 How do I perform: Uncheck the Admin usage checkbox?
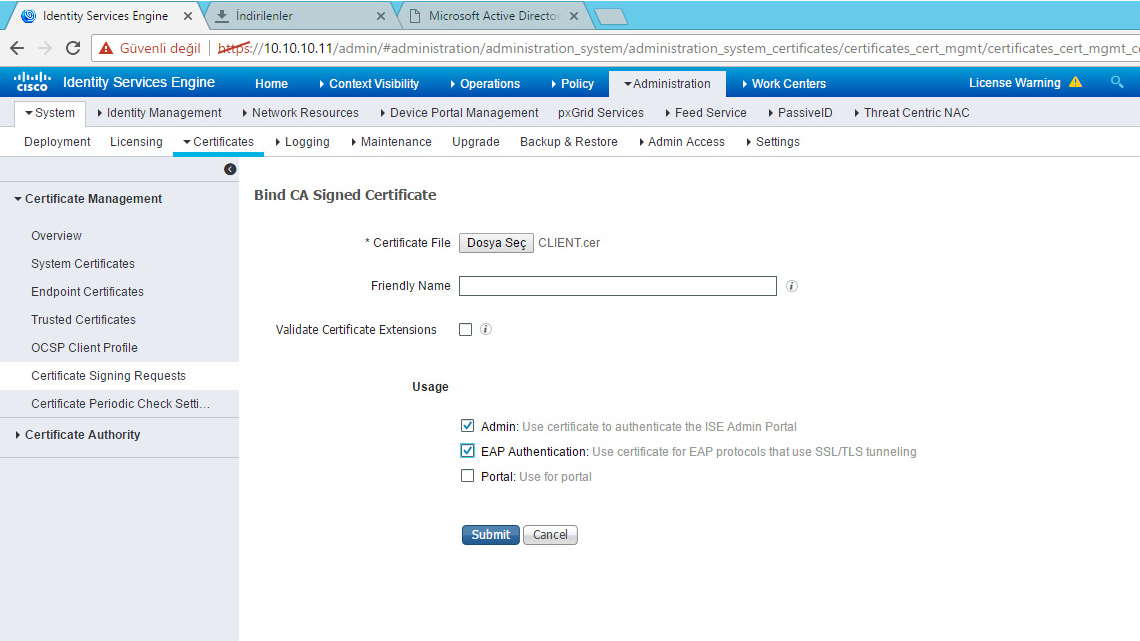coord(467,426)
